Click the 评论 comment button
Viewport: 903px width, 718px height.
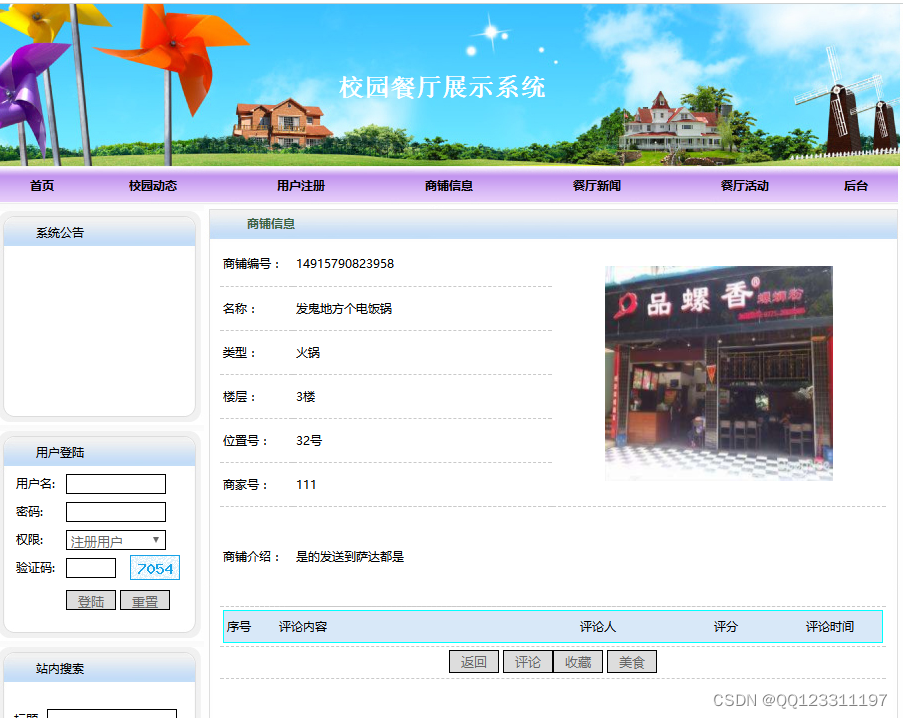(528, 662)
